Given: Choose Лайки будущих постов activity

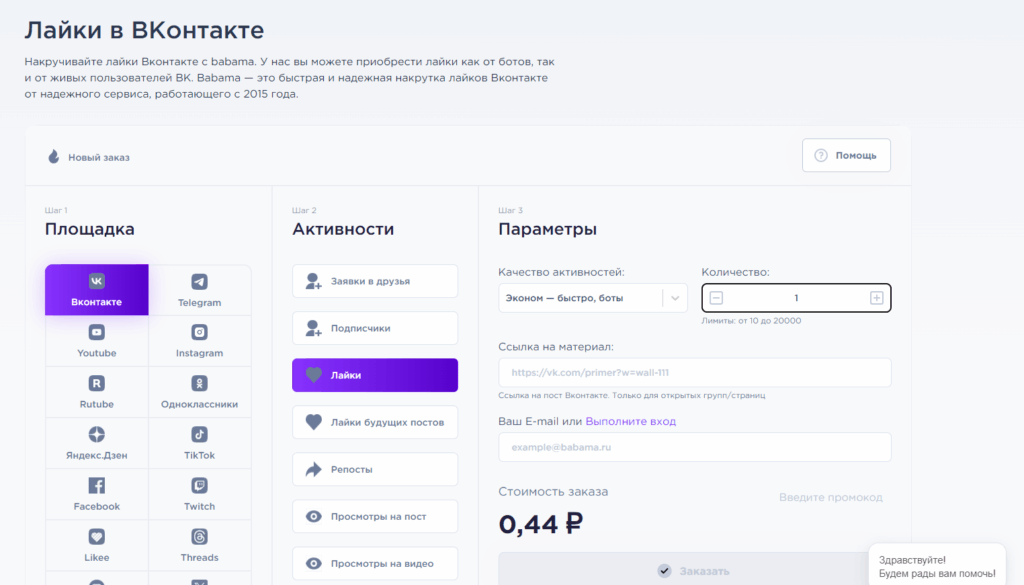Looking at the screenshot, I should (x=375, y=422).
